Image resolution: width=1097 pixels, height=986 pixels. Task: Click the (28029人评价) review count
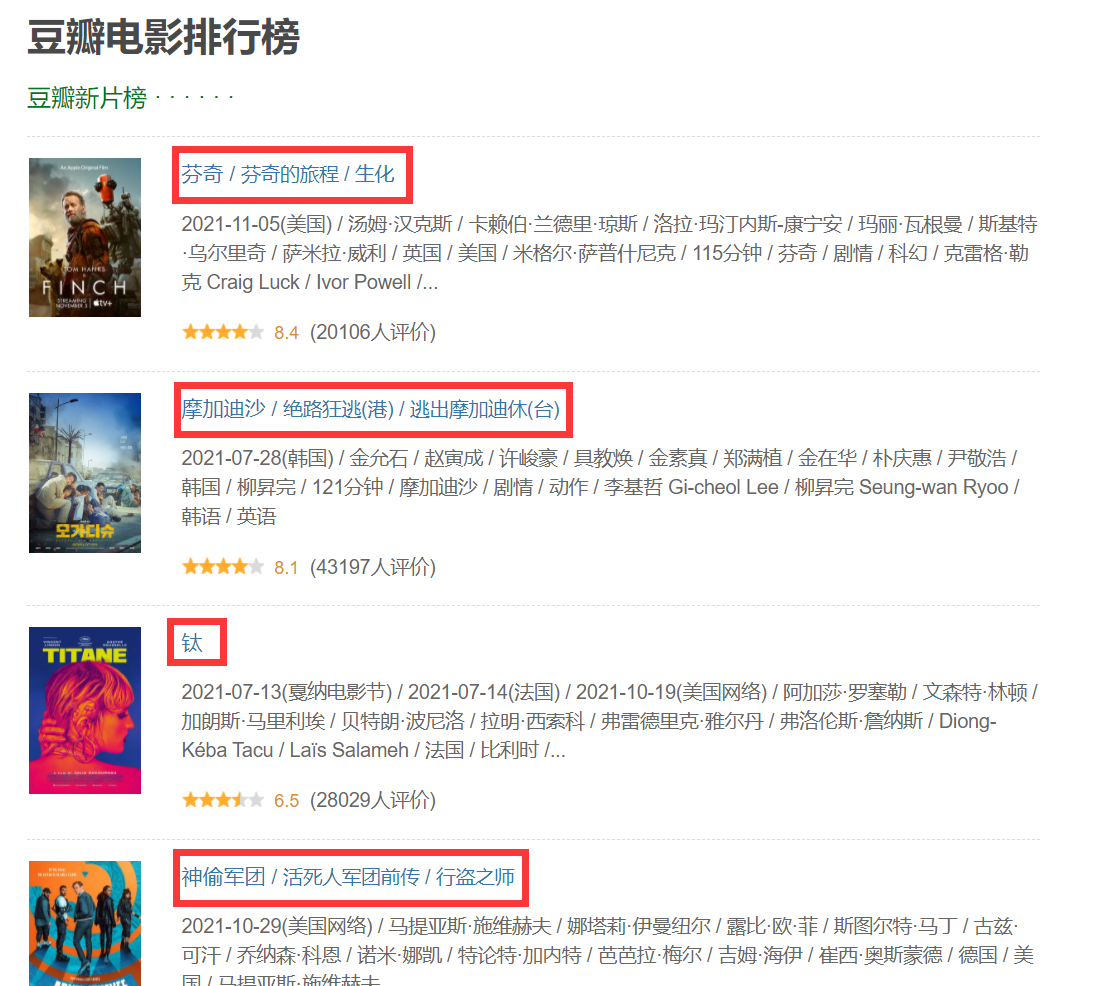373,800
